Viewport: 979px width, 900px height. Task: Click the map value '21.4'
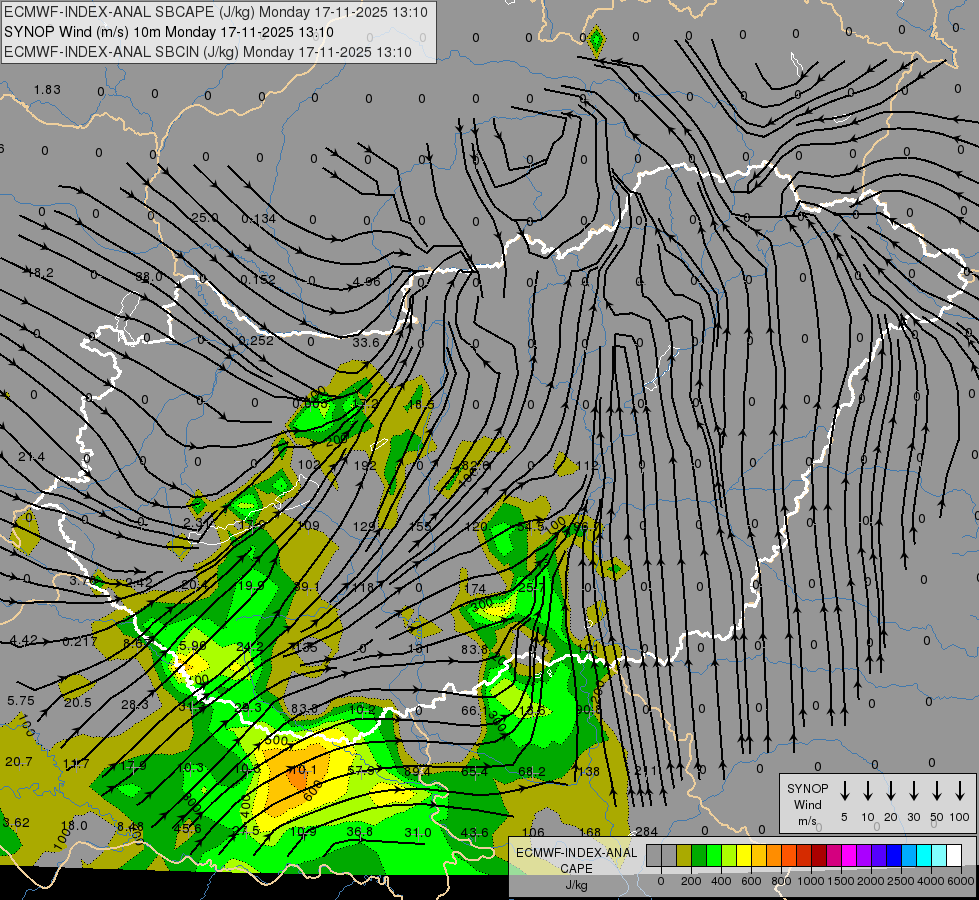click(x=31, y=457)
